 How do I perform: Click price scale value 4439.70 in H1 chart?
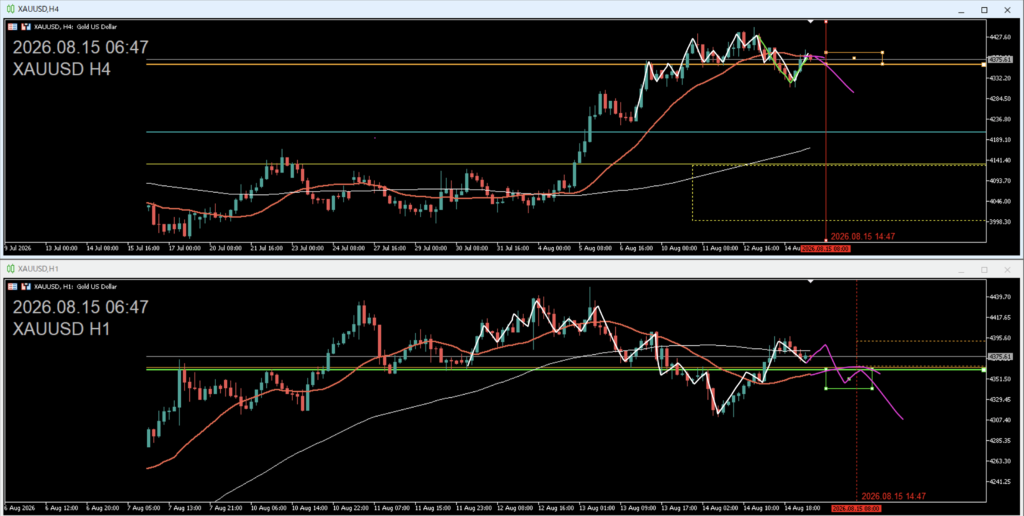(x=1001, y=297)
